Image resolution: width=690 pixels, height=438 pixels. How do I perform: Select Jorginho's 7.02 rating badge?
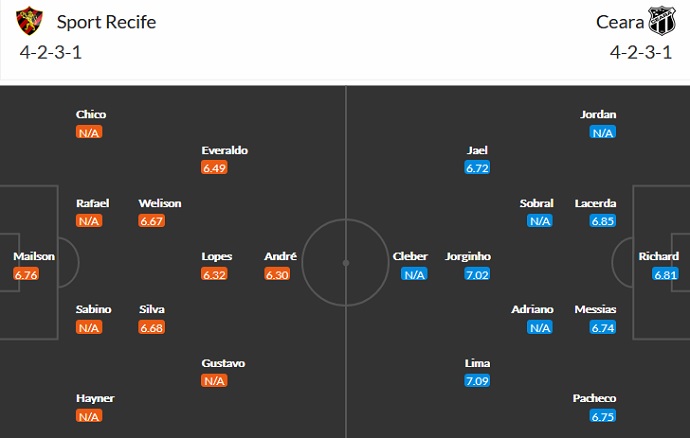tap(477, 274)
